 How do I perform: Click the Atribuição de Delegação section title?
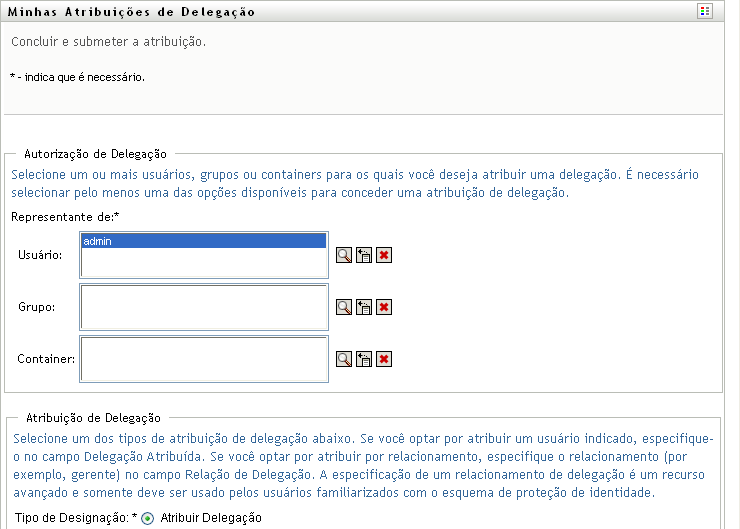93,418
